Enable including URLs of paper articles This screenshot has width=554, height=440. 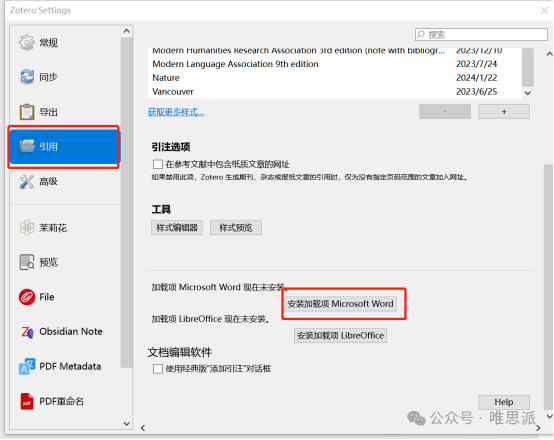click(158, 164)
